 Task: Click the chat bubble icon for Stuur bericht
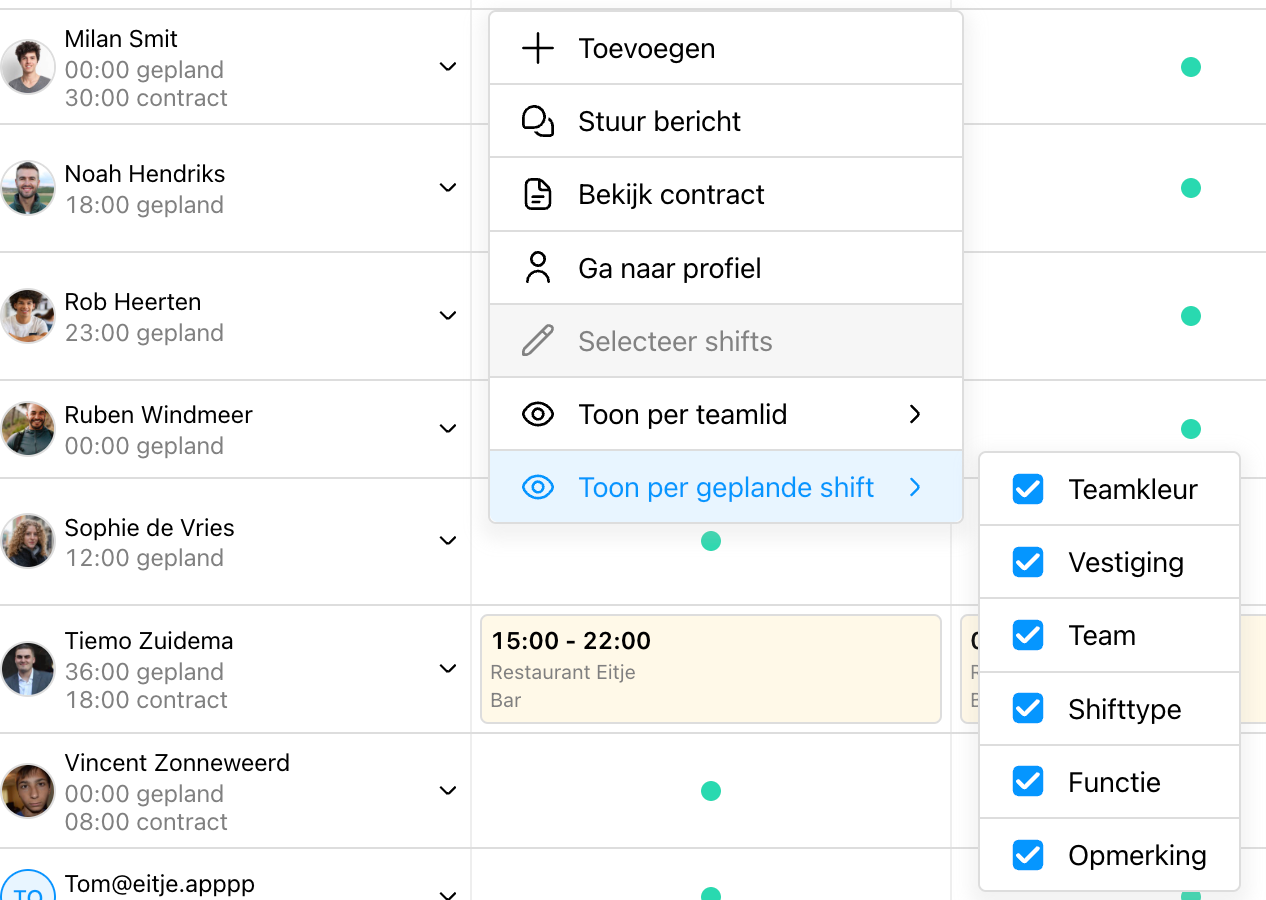click(538, 121)
